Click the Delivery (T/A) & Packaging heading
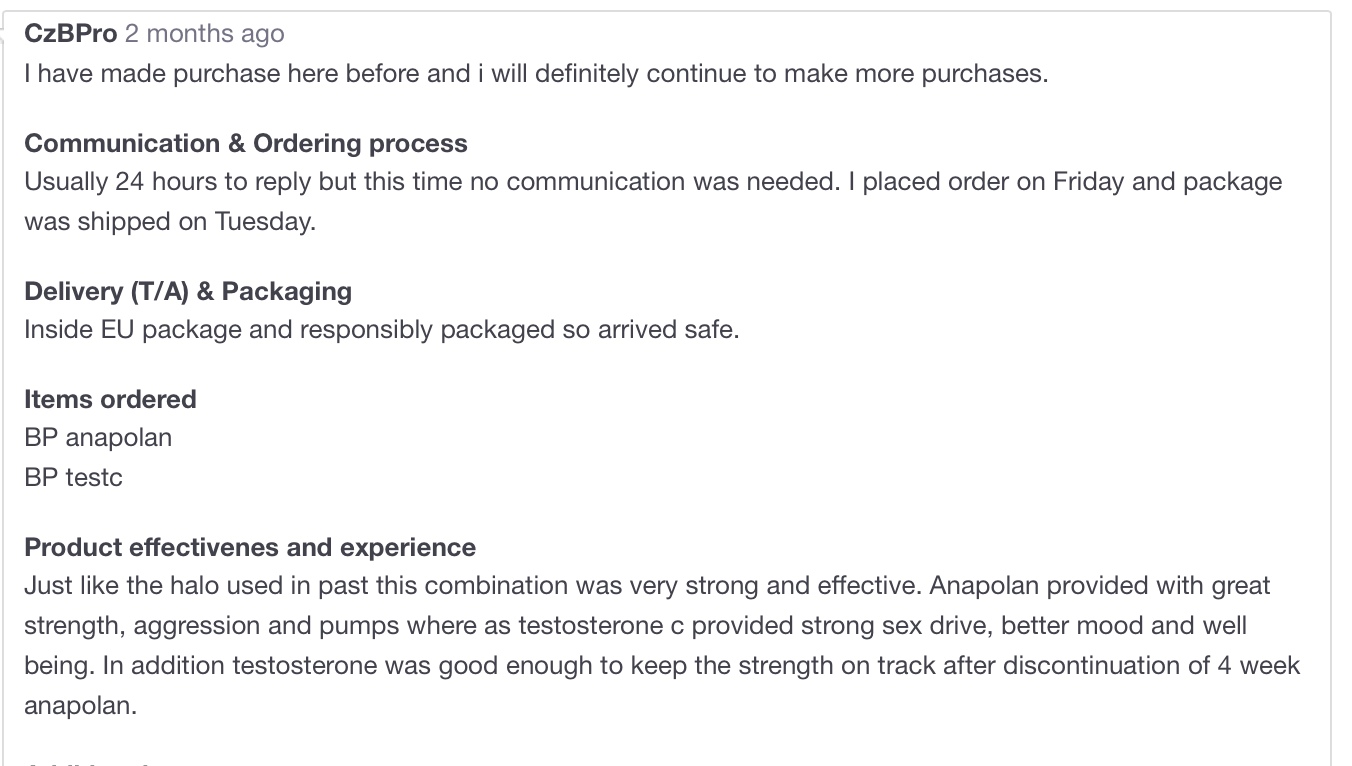This screenshot has width=1352, height=766. tap(188, 292)
